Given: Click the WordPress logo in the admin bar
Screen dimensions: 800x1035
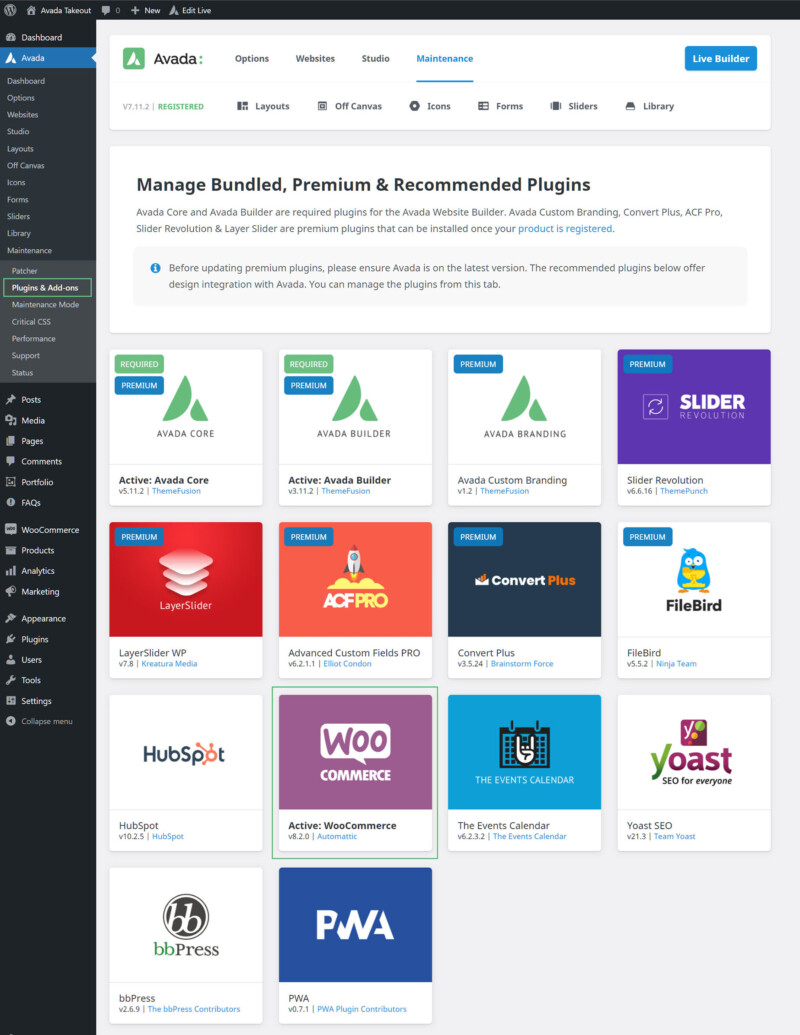Looking at the screenshot, I should 11,10.
